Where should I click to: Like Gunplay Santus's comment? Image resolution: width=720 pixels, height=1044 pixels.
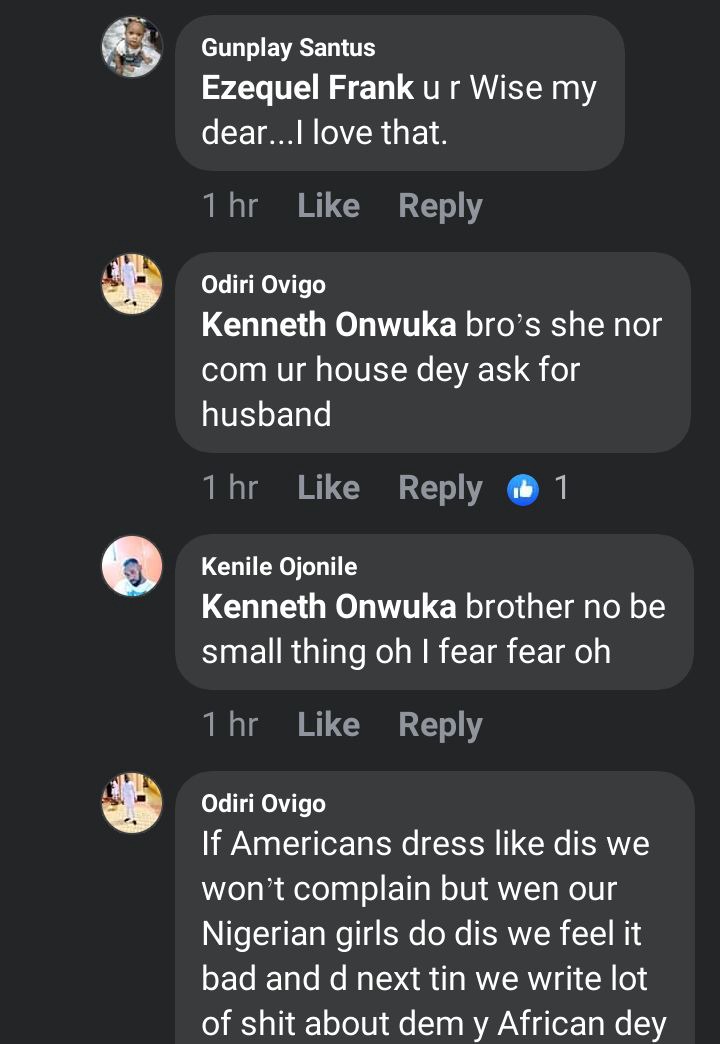click(x=328, y=206)
